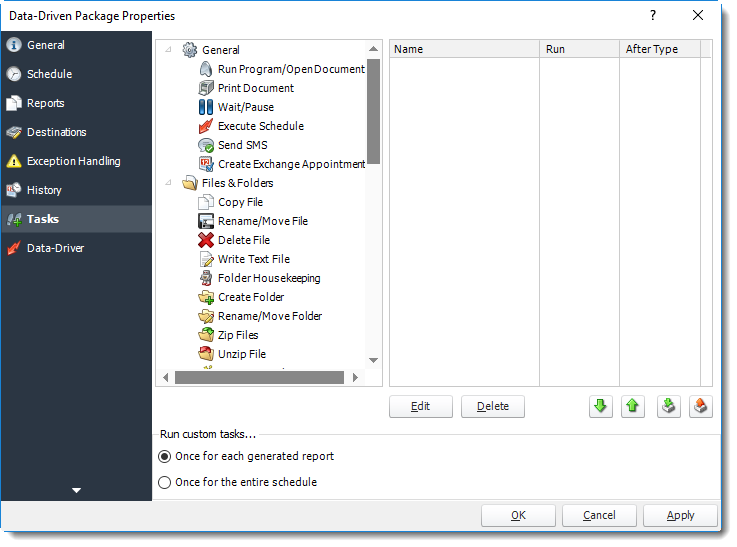This screenshot has width=737, height=547.
Task: Click the After Type column header
Action: click(x=660, y=49)
